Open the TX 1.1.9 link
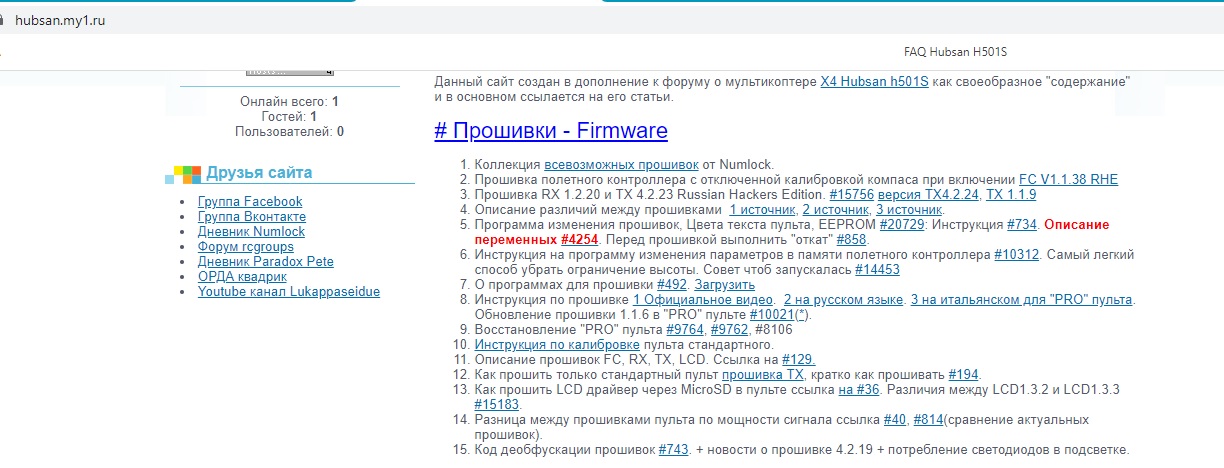Image resolution: width=1224 pixels, height=468 pixels. [x=1011, y=194]
